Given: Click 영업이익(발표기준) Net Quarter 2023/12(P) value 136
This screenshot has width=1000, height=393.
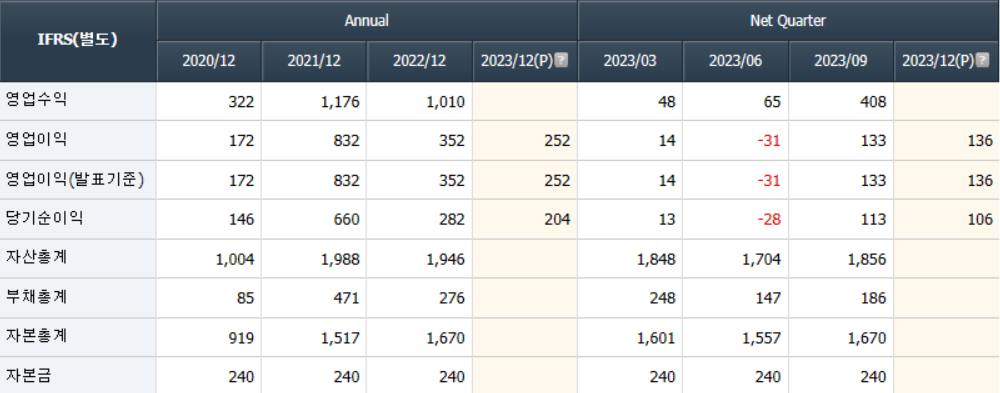Looking at the screenshot, I should tap(980, 181).
